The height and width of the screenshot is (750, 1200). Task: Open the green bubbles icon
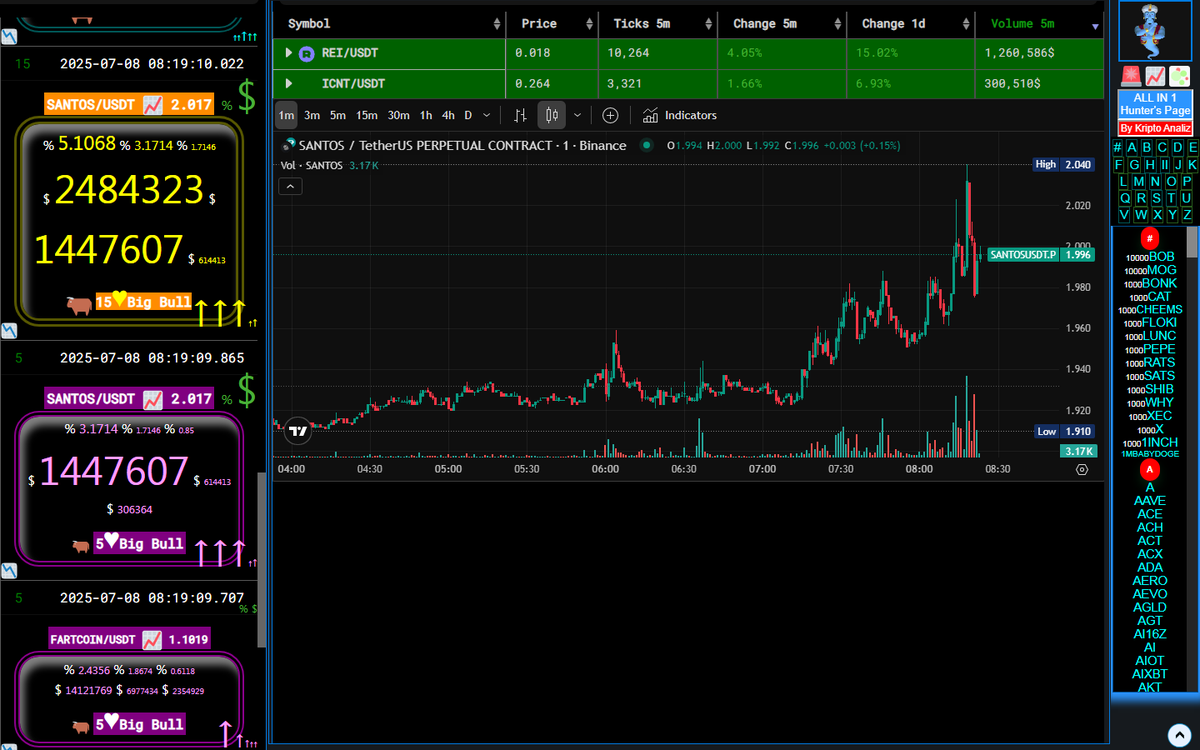coord(1179,76)
